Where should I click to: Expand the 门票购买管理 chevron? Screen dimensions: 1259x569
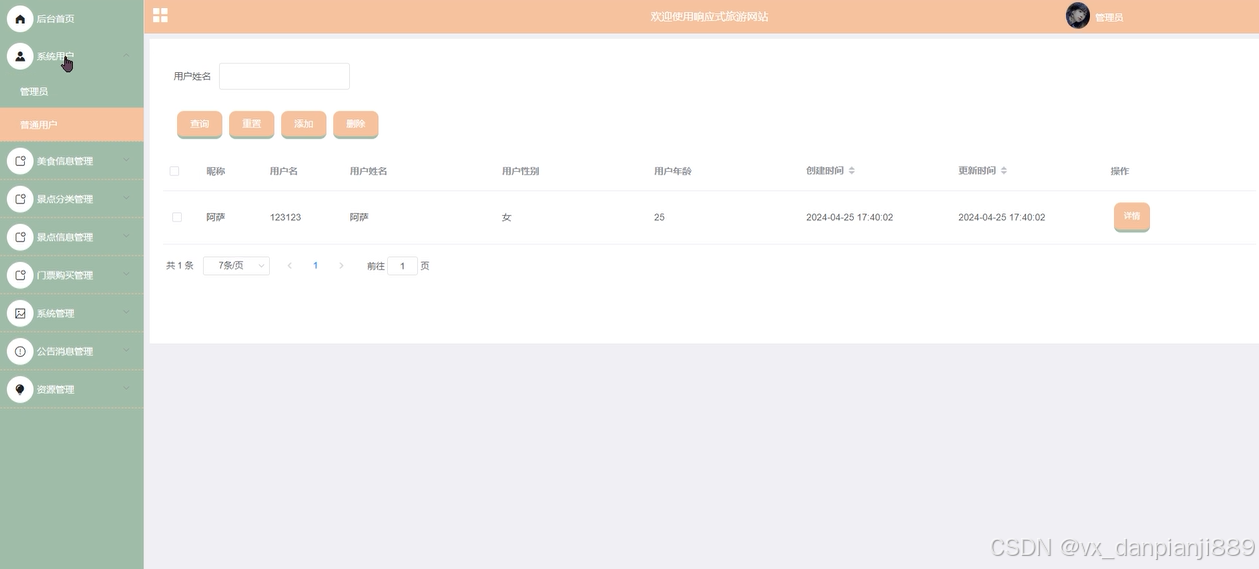coord(126,274)
